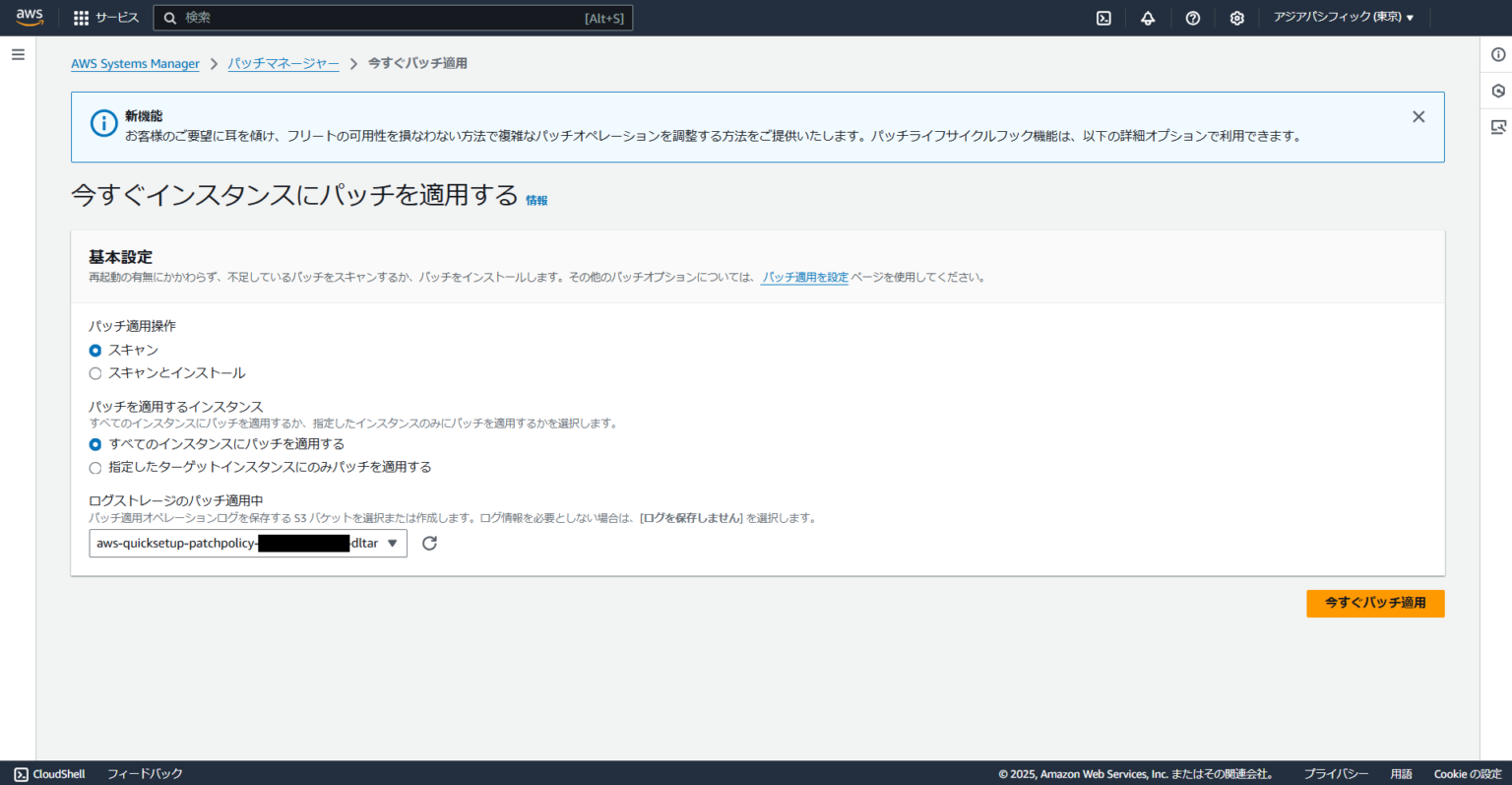The image size is (1512, 785).
Task: Open Cookie の設定 at bottom right
Action: pos(1467,773)
